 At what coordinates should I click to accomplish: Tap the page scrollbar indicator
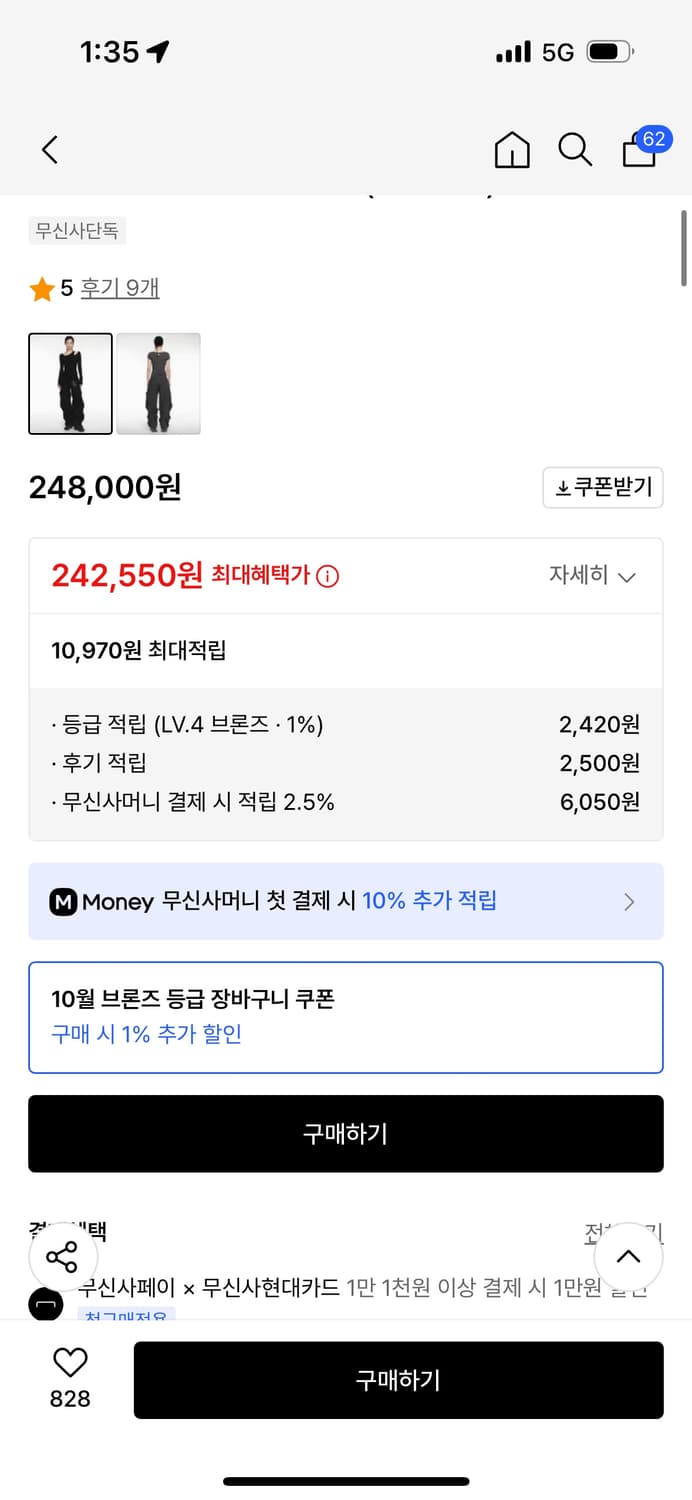click(x=684, y=248)
